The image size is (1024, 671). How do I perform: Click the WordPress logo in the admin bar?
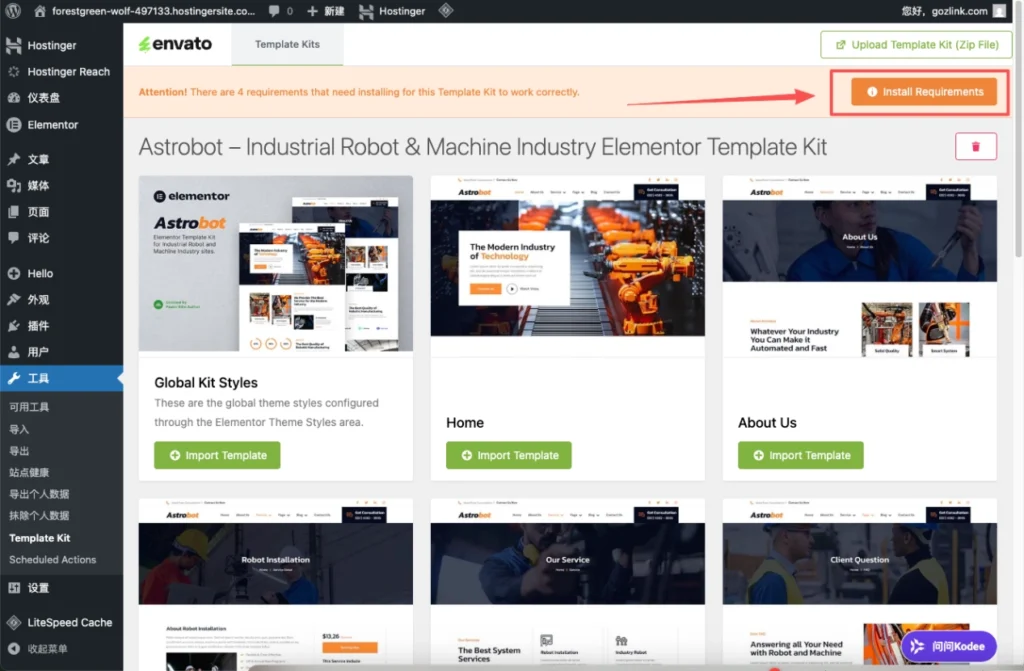[13, 10]
